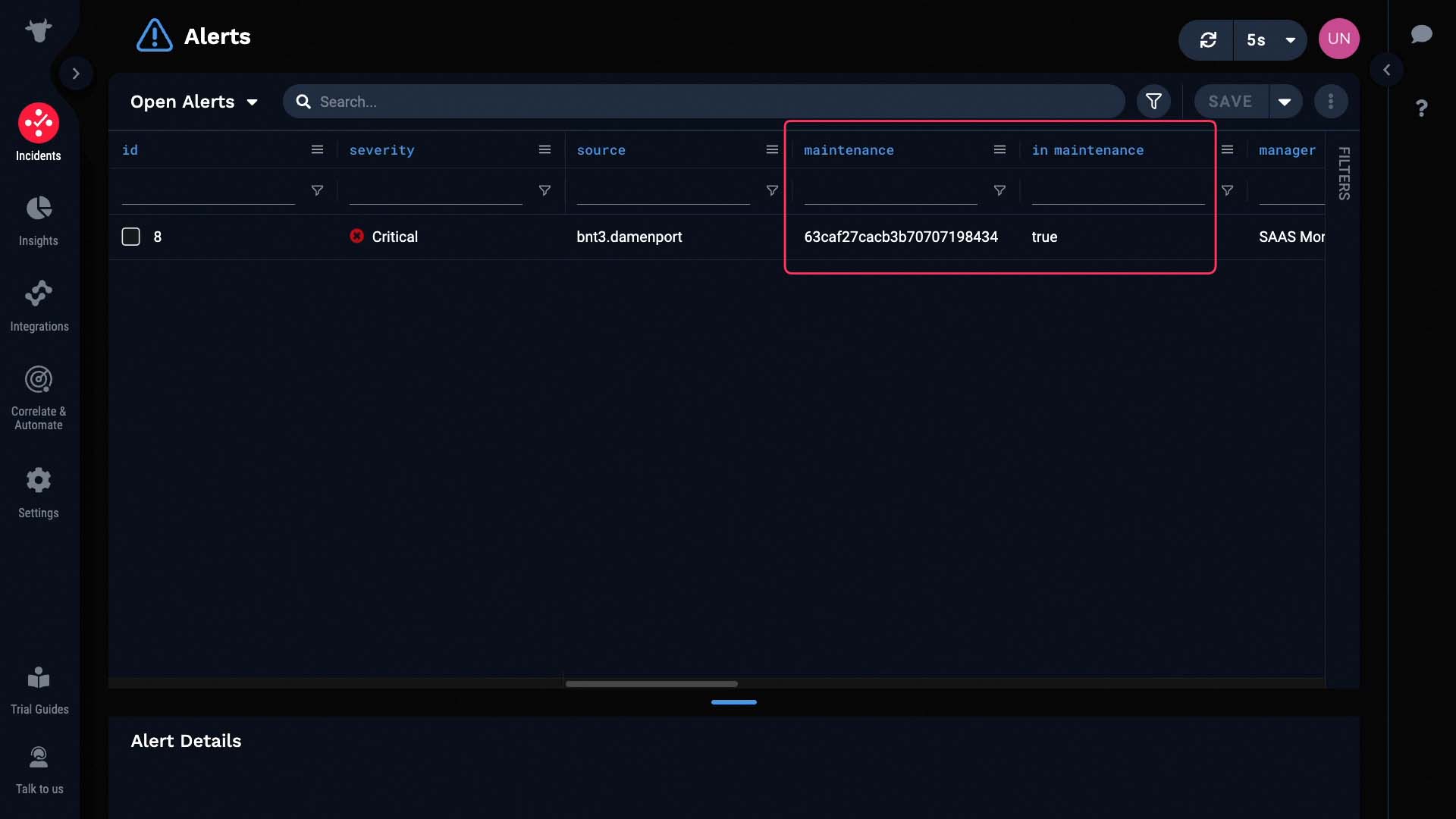
Task: Click the user profile UN button
Action: pos(1338,39)
